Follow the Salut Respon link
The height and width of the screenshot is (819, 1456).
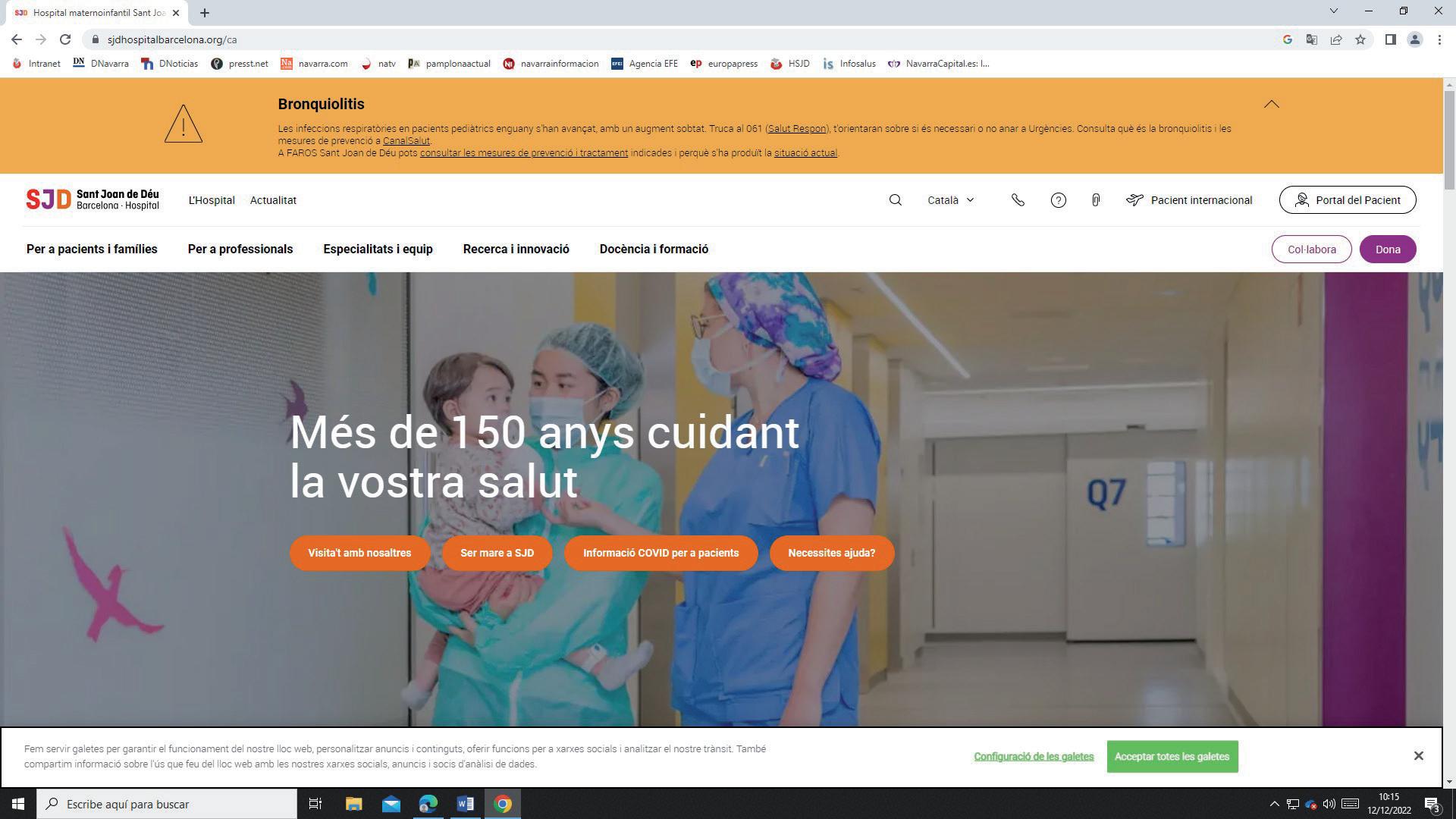(x=796, y=129)
